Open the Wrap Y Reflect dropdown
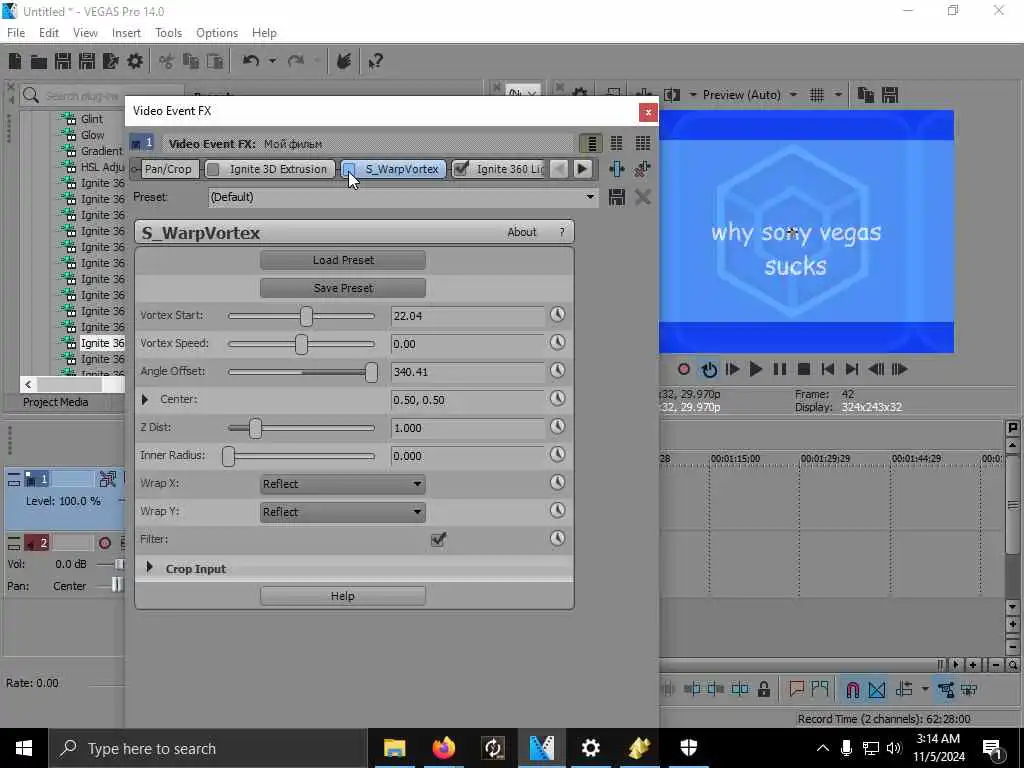The width and height of the screenshot is (1024, 768). coord(342,512)
